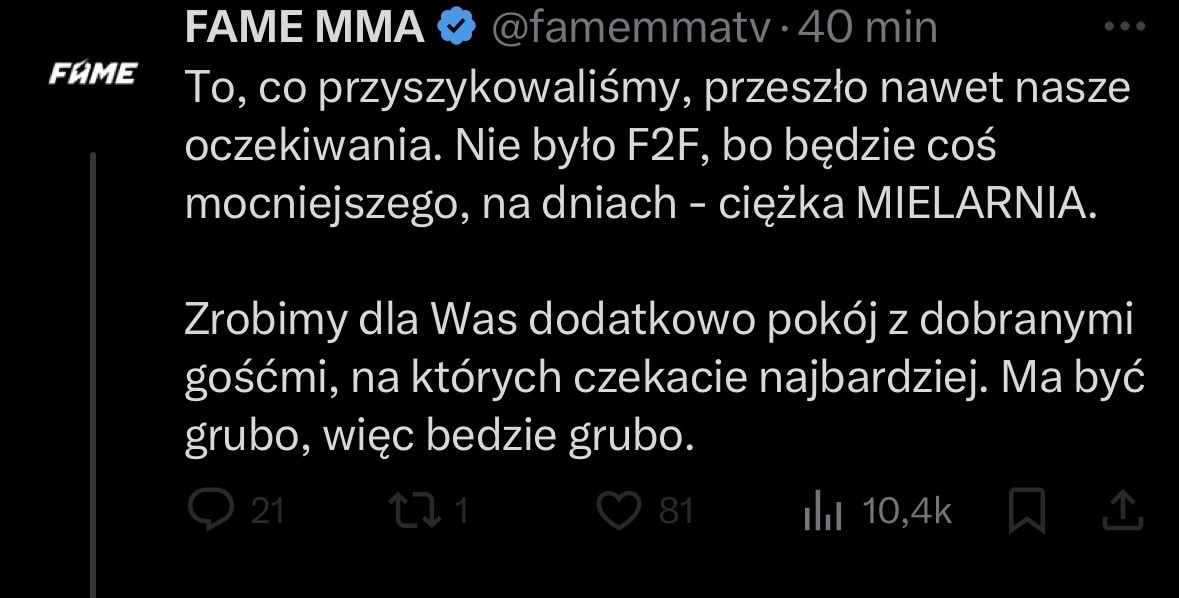Go to the FAME MMA display name profile
The height and width of the screenshot is (598, 1179).
[x=305, y=29]
